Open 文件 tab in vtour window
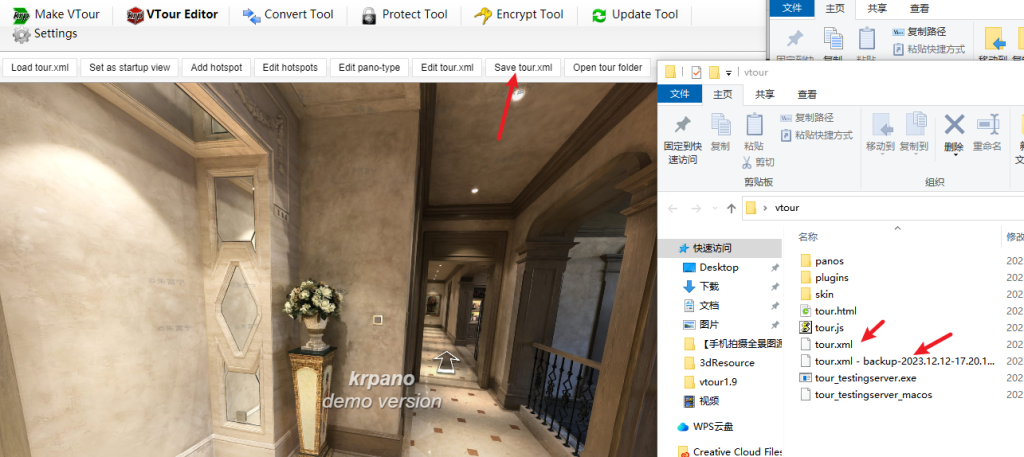1024x457 pixels. click(x=680, y=95)
